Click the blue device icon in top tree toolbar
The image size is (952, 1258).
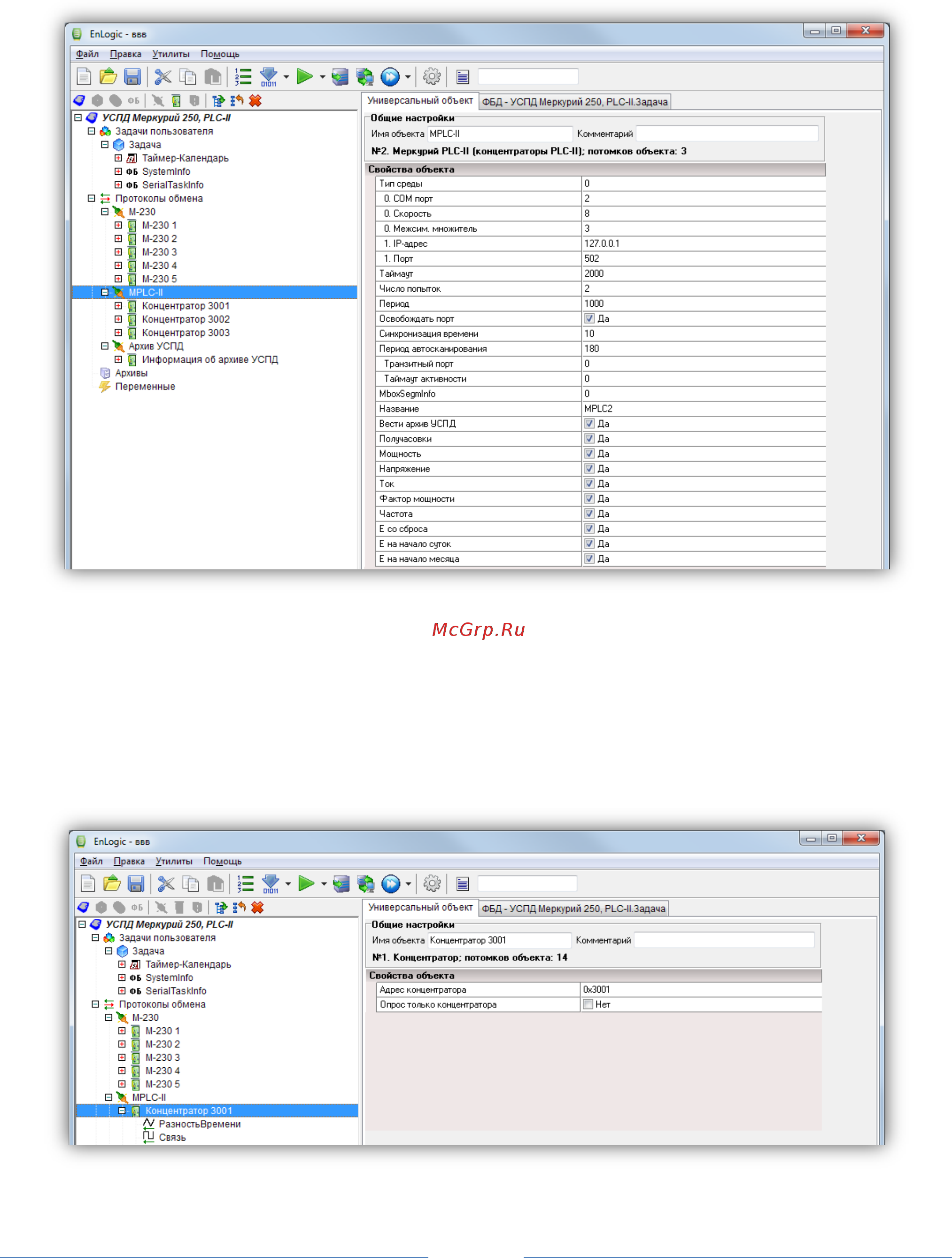pos(79,101)
